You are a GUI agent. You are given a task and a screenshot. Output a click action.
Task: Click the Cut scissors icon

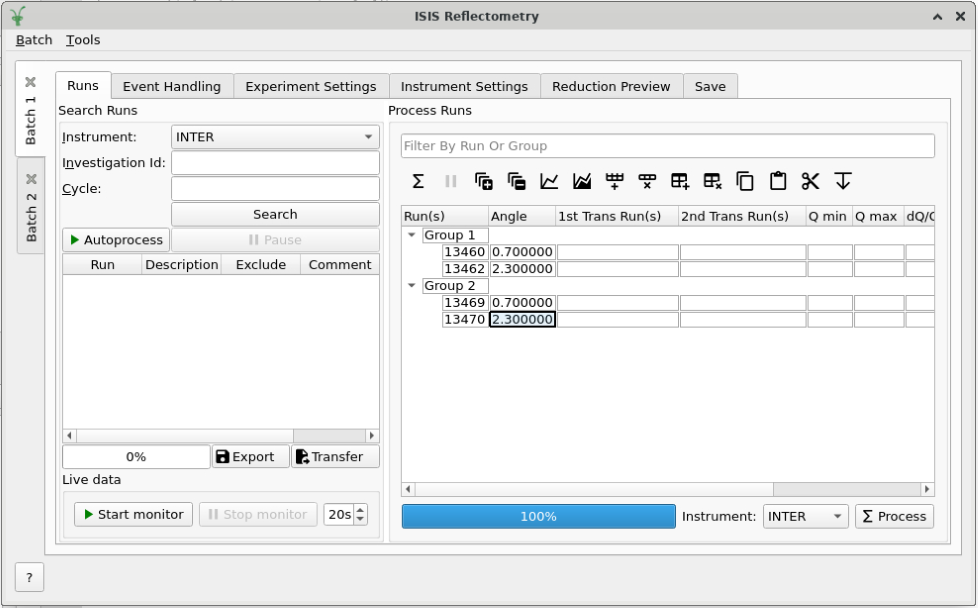tap(810, 181)
